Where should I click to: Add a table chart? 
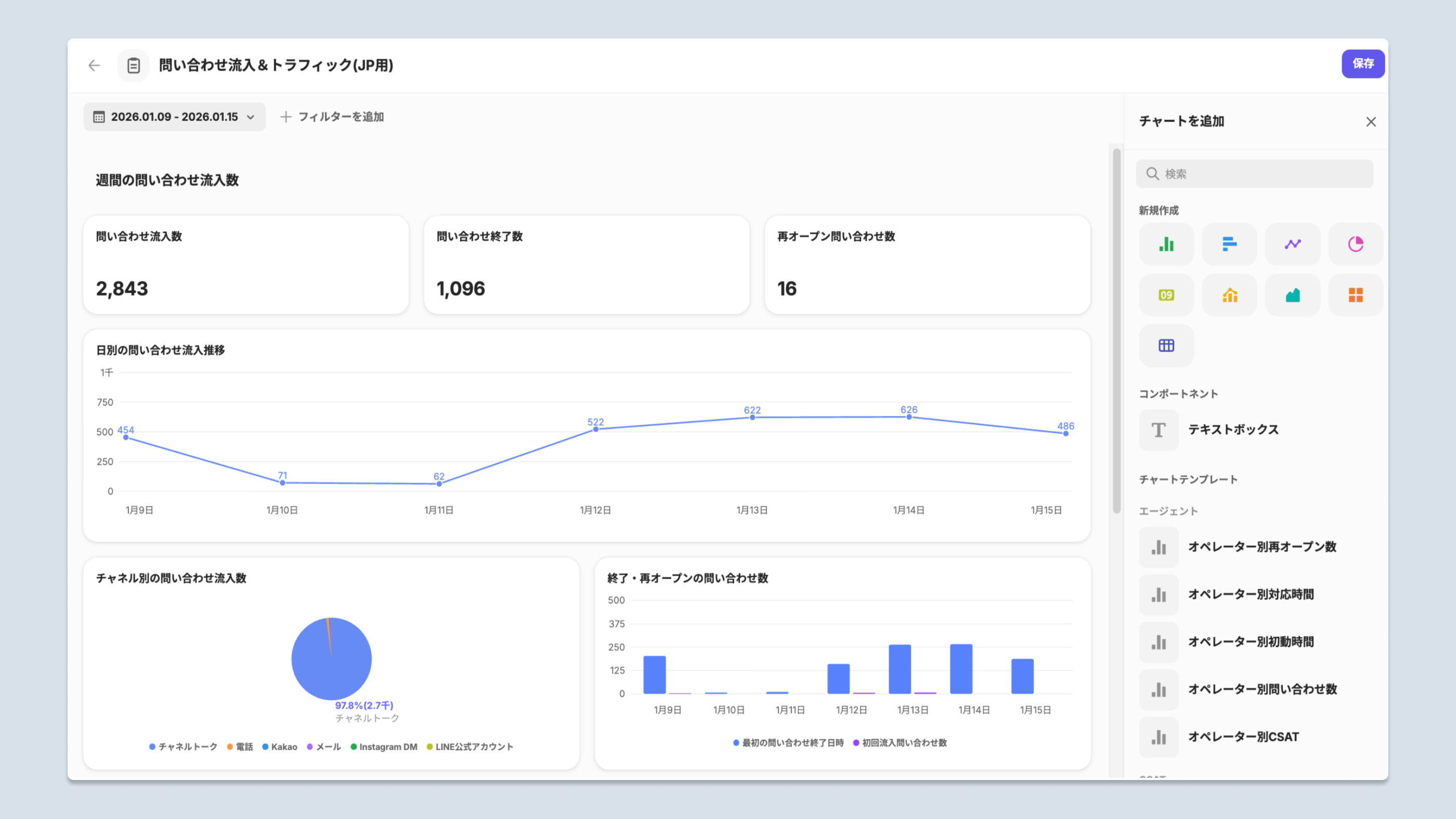[x=1166, y=345]
